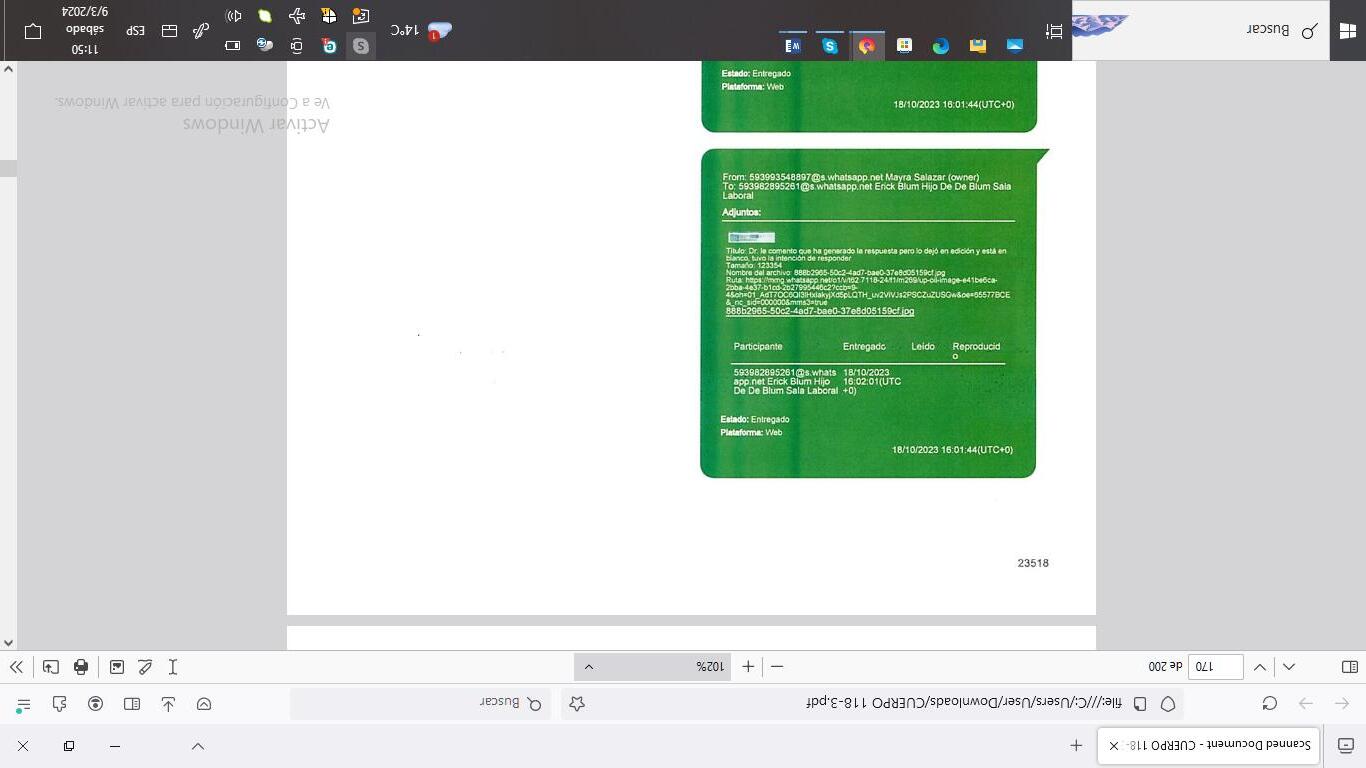The width and height of the screenshot is (1366, 768).
Task: Toggle the PDF viewer sidebar button
Action: (x=1349, y=667)
